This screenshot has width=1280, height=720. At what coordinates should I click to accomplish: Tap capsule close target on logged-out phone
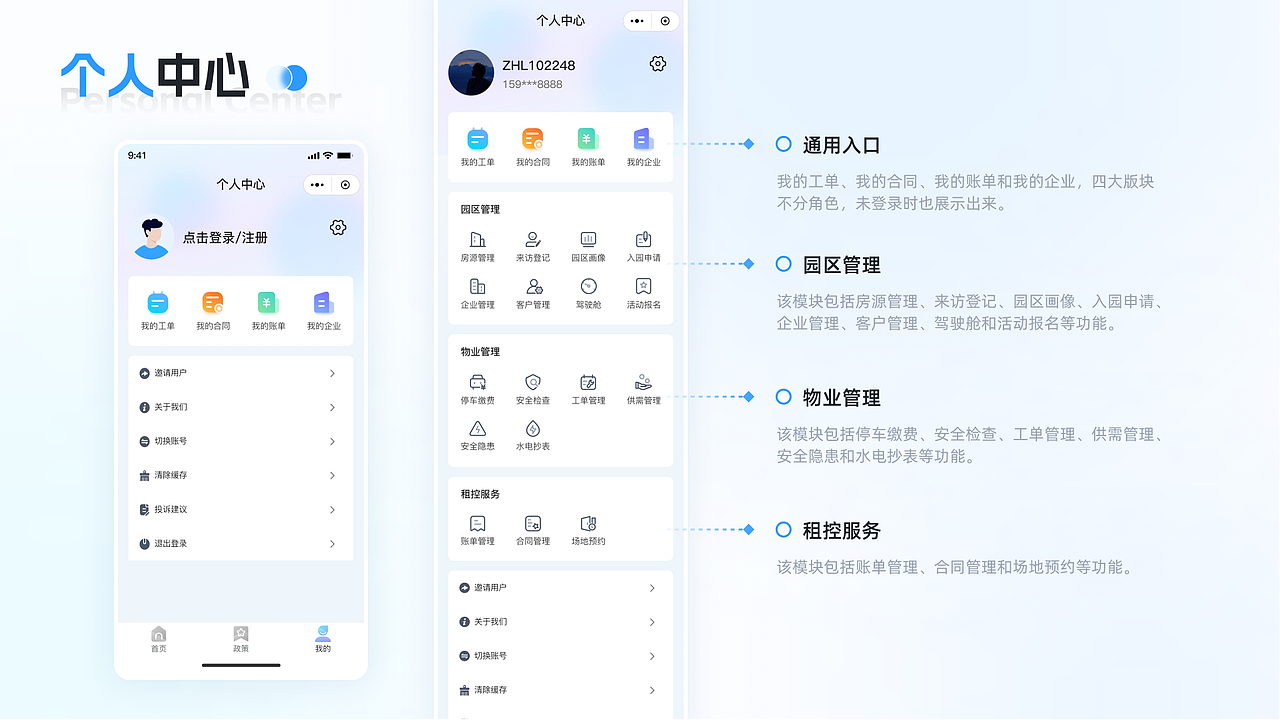346,185
